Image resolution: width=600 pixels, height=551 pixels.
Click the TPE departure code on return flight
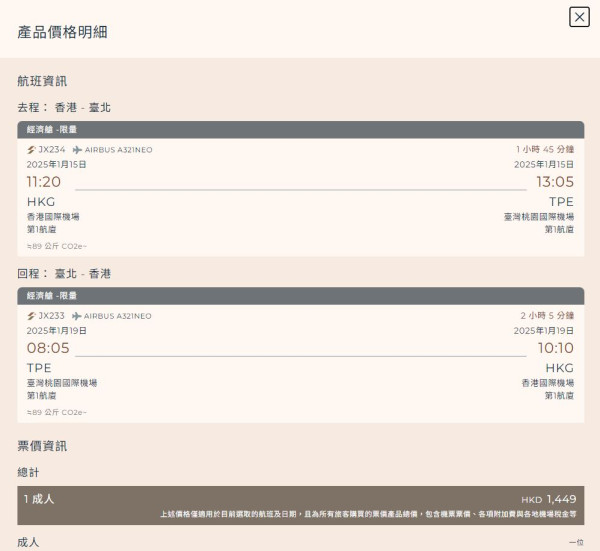point(39,368)
